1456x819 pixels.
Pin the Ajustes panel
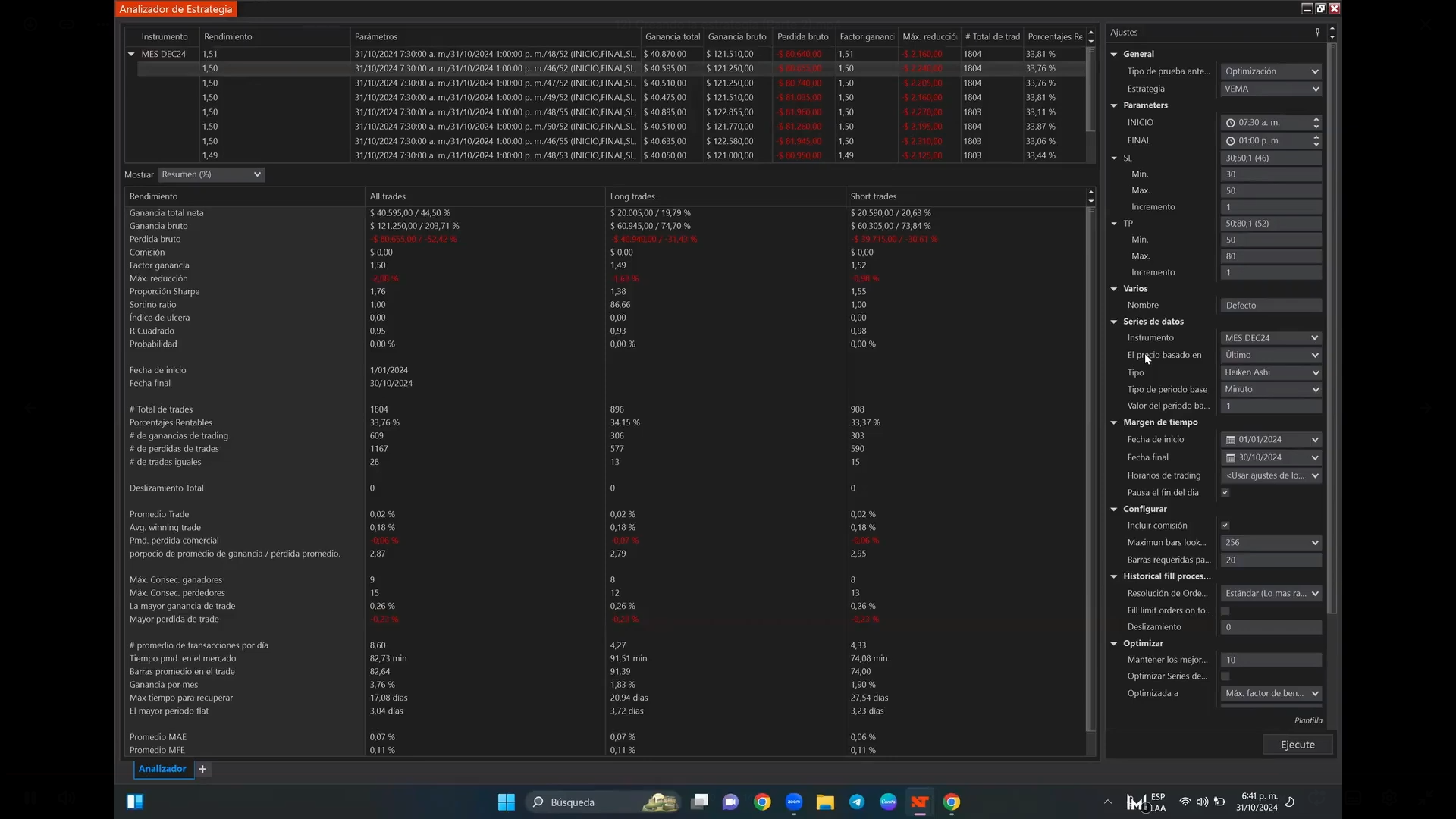click(x=1317, y=32)
